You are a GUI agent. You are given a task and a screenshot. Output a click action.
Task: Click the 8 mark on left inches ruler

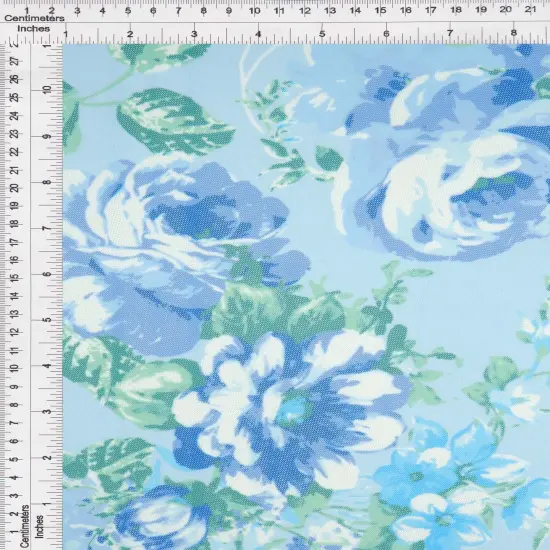[47, 182]
